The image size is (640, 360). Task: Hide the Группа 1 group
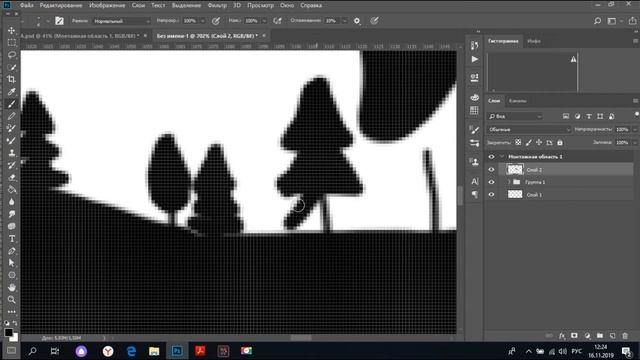[491, 182]
